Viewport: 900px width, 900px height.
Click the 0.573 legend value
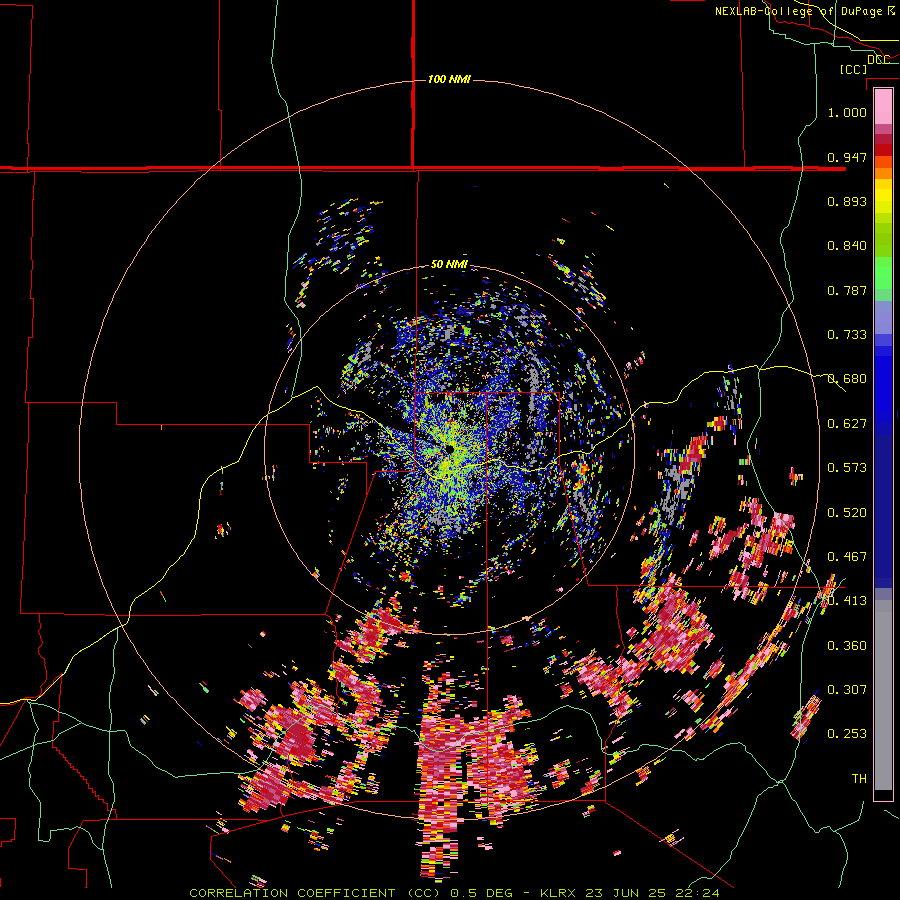(847, 468)
